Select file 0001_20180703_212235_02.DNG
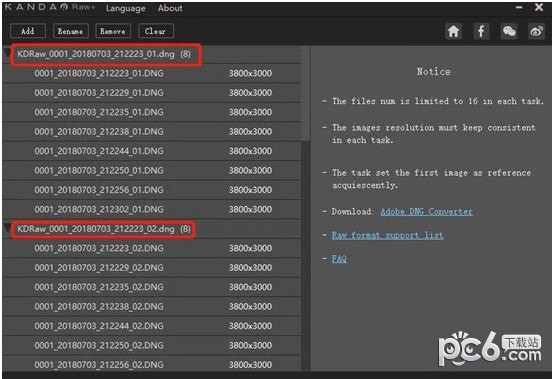The height and width of the screenshot is (379, 553). click(152, 287)
